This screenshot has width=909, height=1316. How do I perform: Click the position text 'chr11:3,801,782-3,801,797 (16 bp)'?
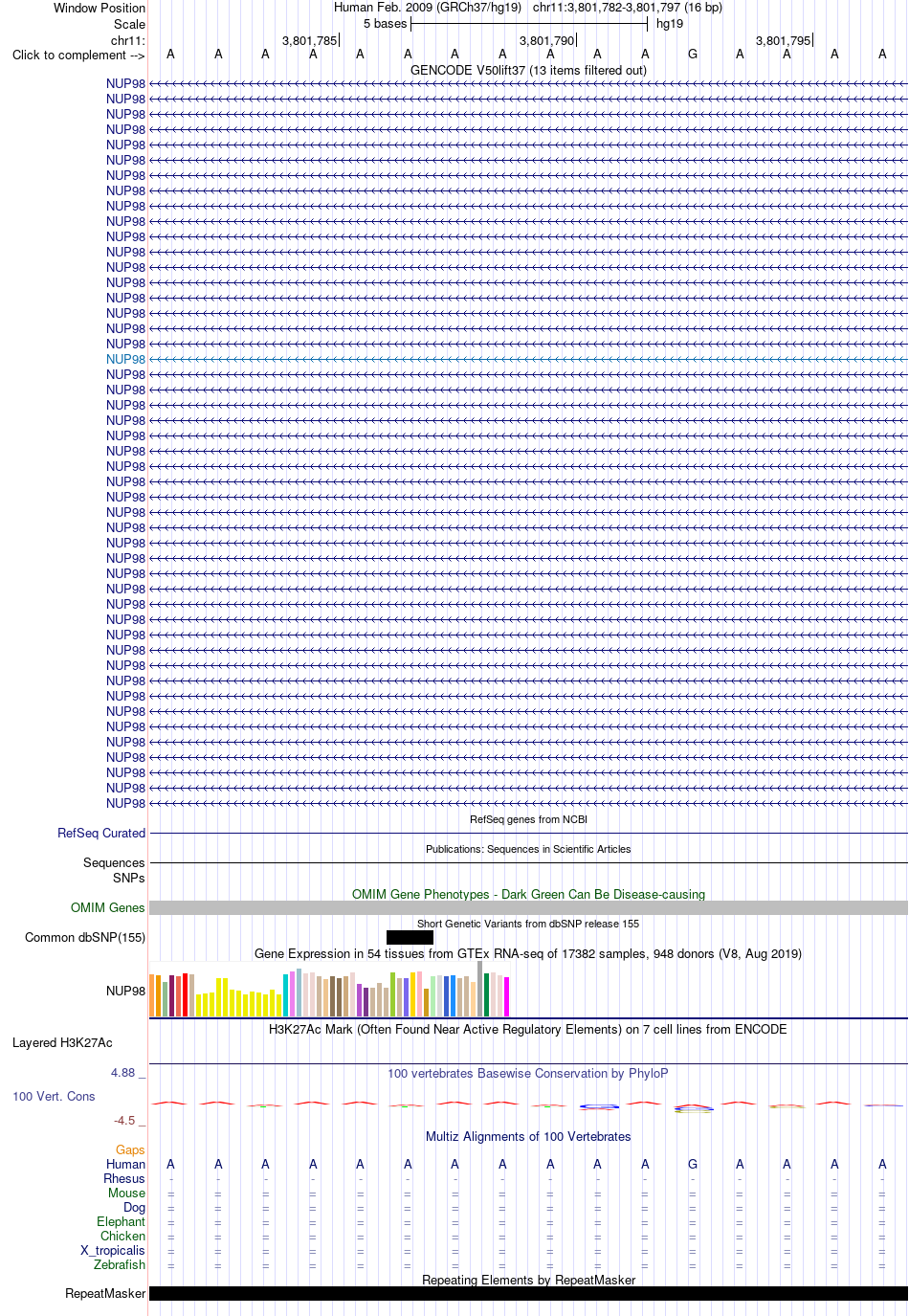628,7
